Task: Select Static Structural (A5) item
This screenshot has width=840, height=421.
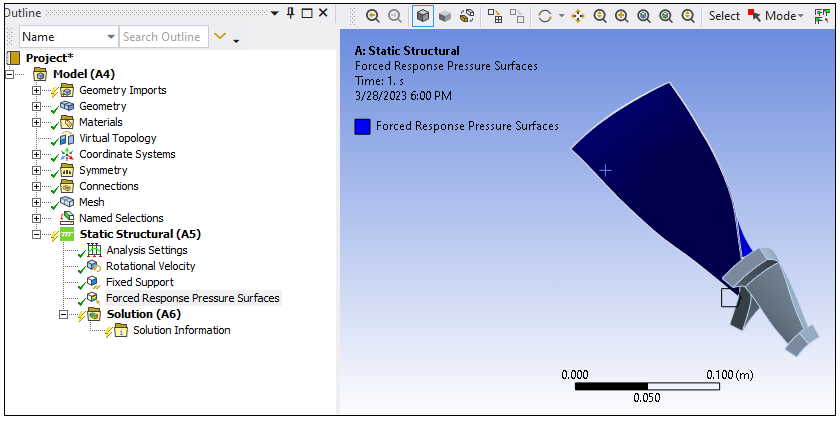Action: click(x=140, y=234)
